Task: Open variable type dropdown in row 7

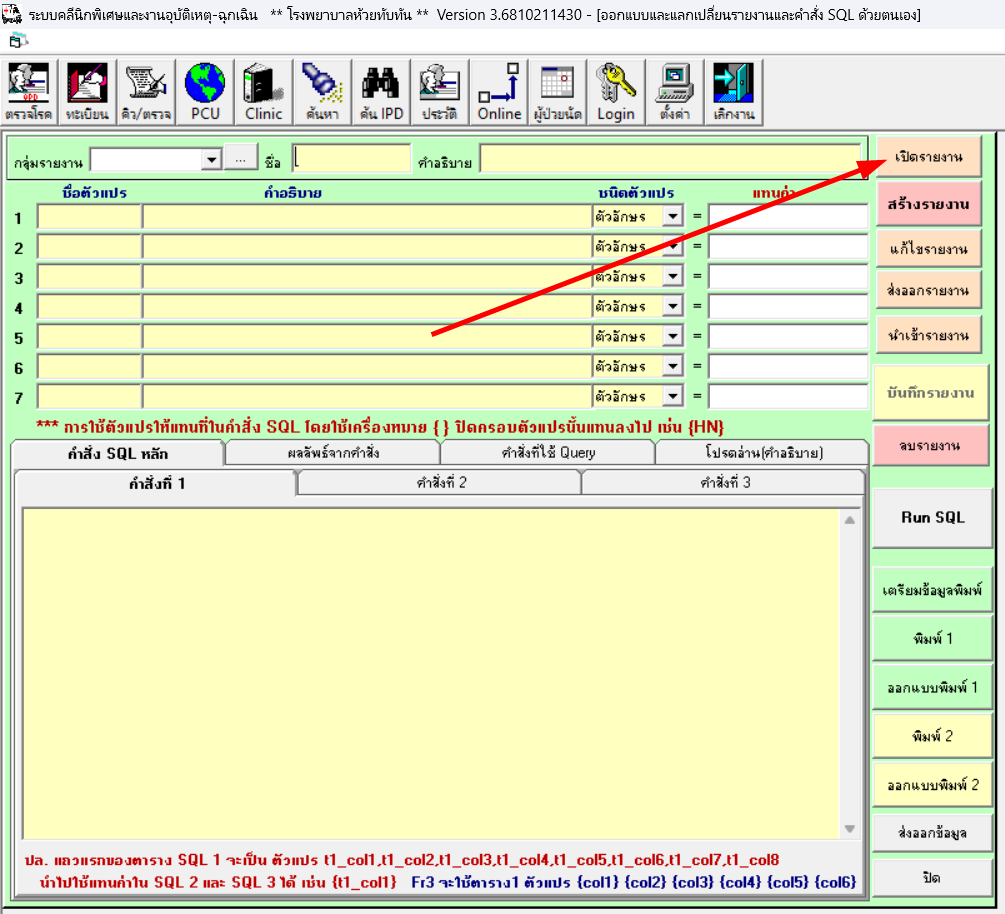Action: tap(672, 396)
